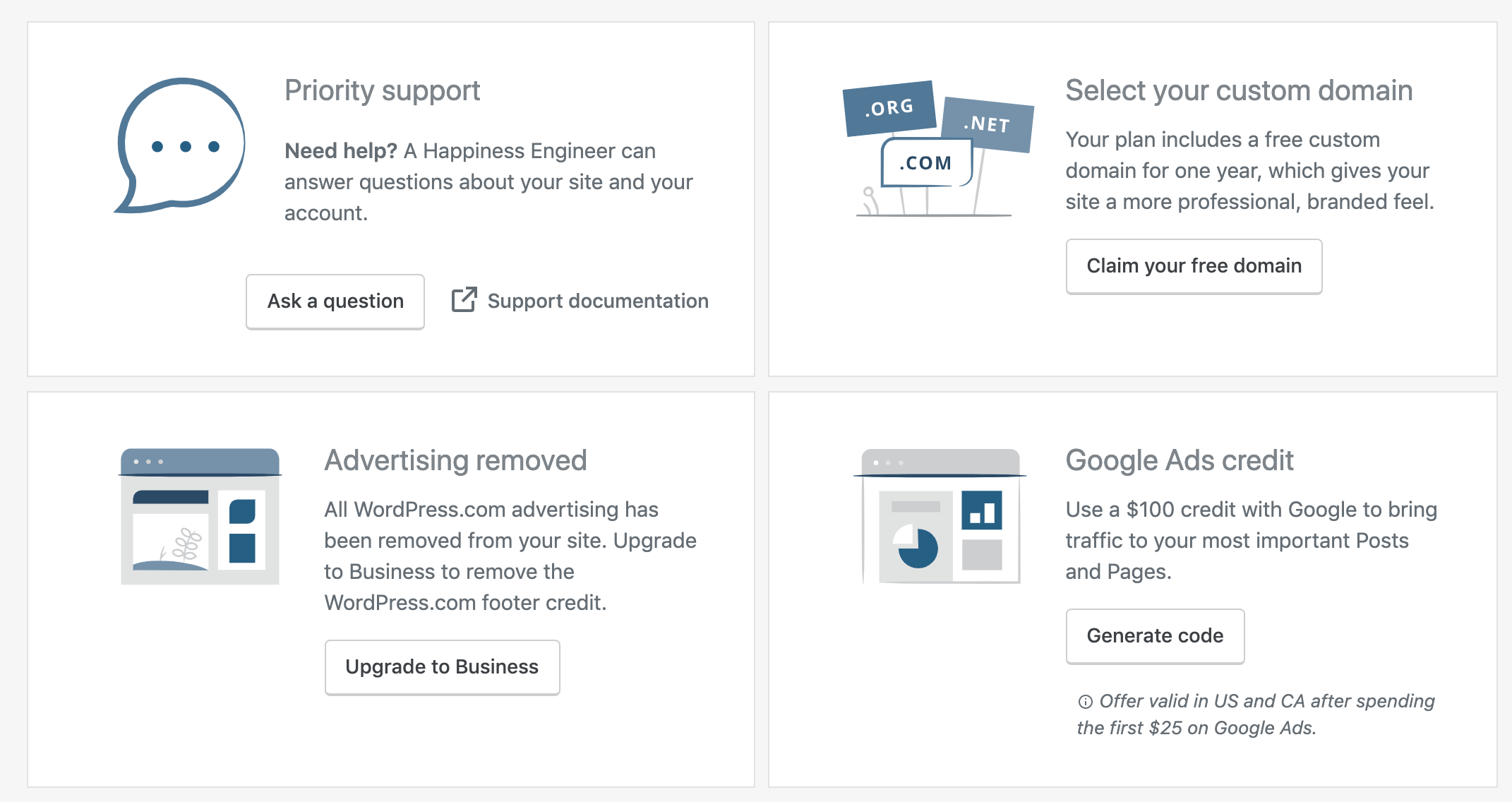1512x802 pixels.
Task: Select the Upgrade to Business button
Action: coord(442,667)
